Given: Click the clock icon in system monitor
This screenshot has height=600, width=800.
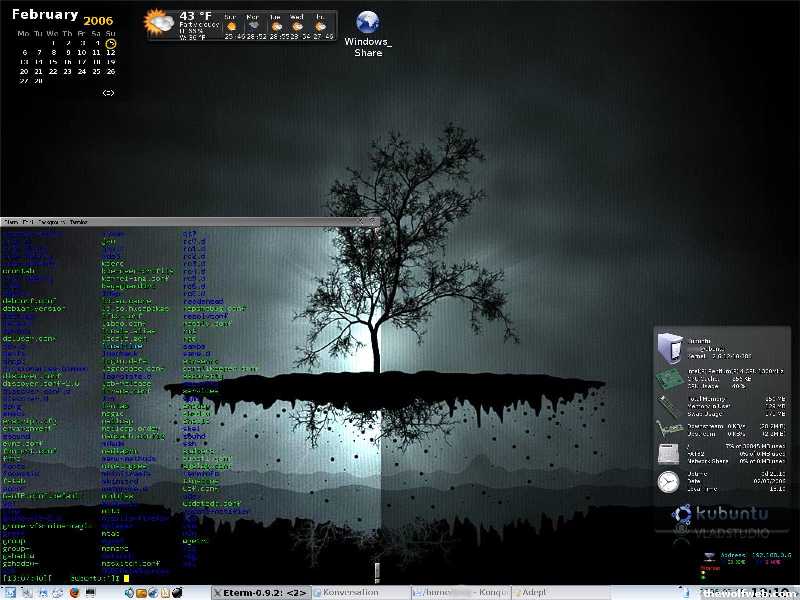Looking at the screenshot, I should (667, 482).
